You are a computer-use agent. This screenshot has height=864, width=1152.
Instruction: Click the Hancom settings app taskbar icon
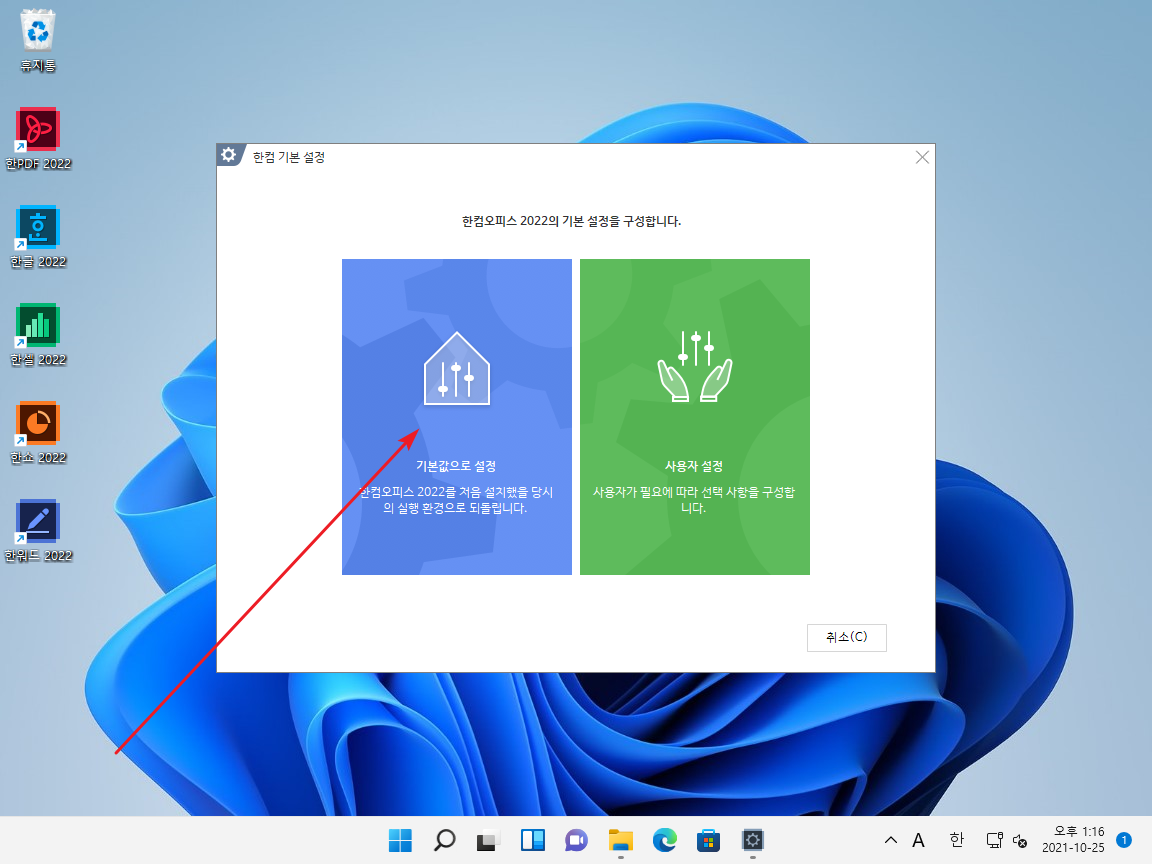pos(752,840)
